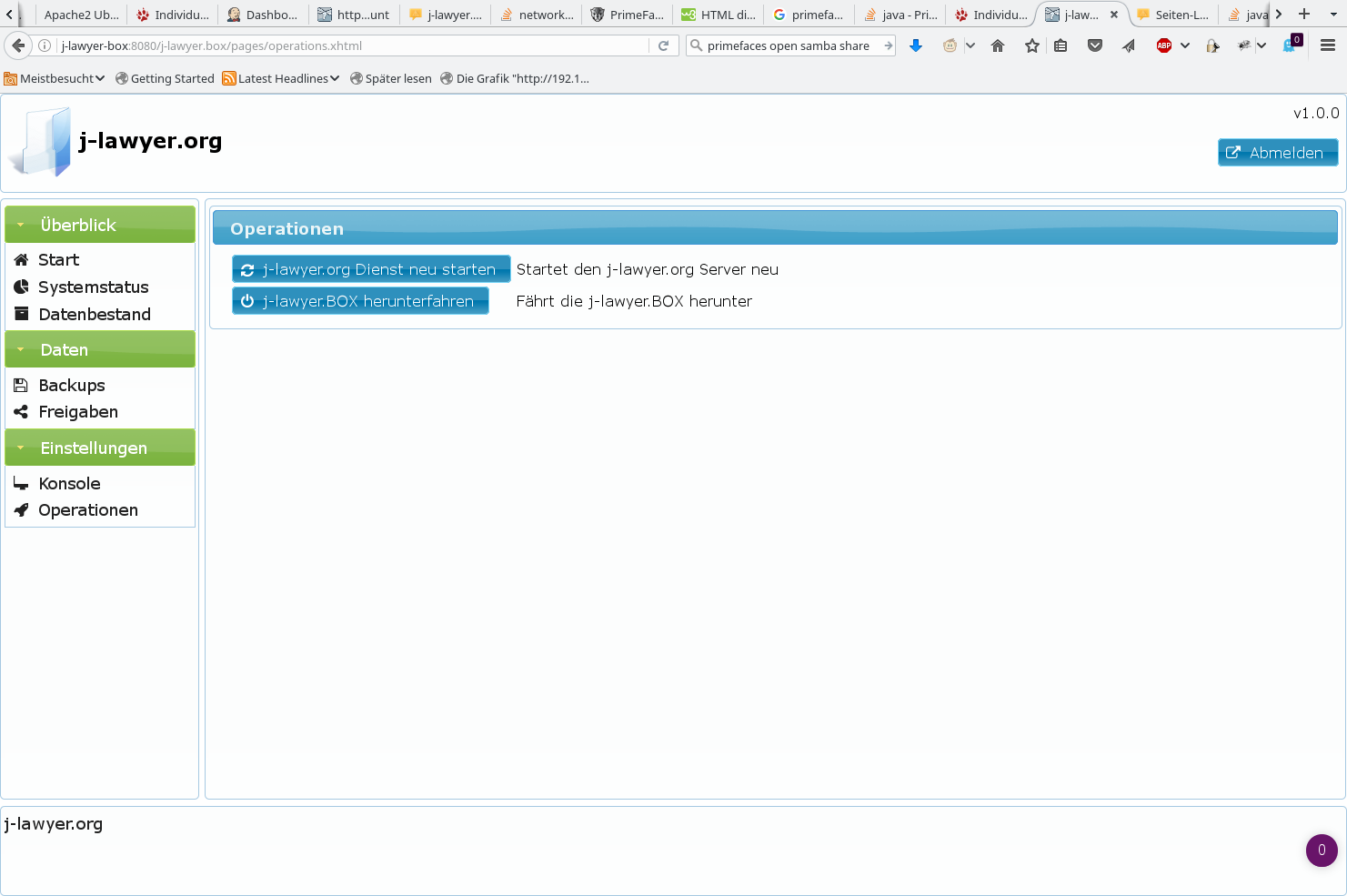
Task: Click the purple 0 counter badge
Action: click(1322, 851)
